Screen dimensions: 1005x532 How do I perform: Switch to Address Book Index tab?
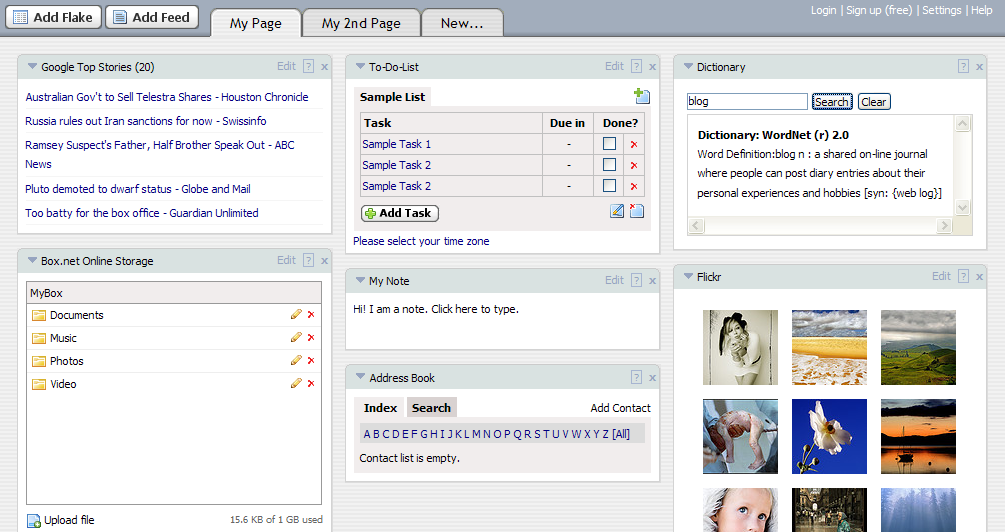pyautogui.click(x=380, y=408)
